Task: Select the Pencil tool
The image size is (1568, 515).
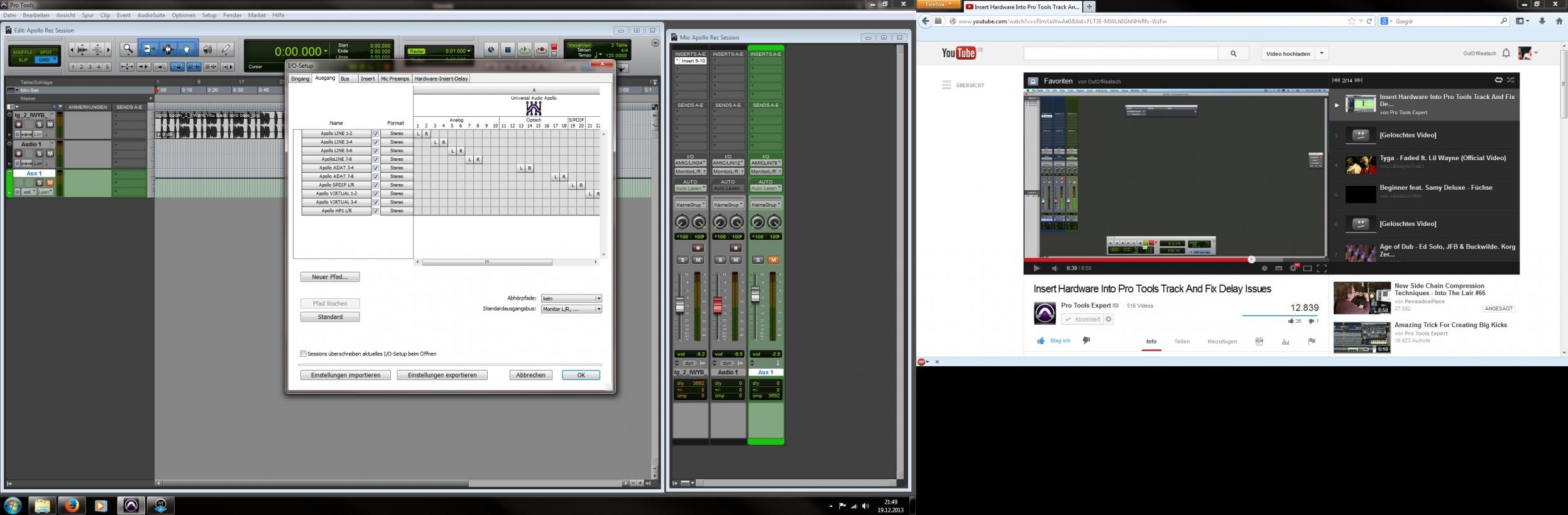Action: (x=226, y=49)
